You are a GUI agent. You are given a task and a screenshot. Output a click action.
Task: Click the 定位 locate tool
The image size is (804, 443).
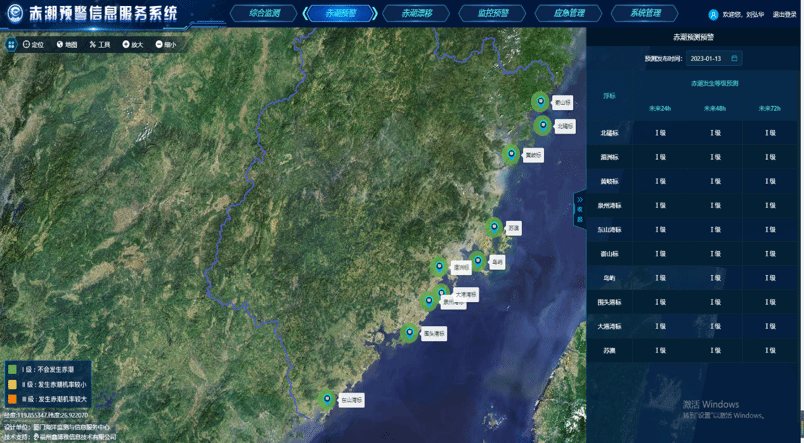click(x=34, y=45)
